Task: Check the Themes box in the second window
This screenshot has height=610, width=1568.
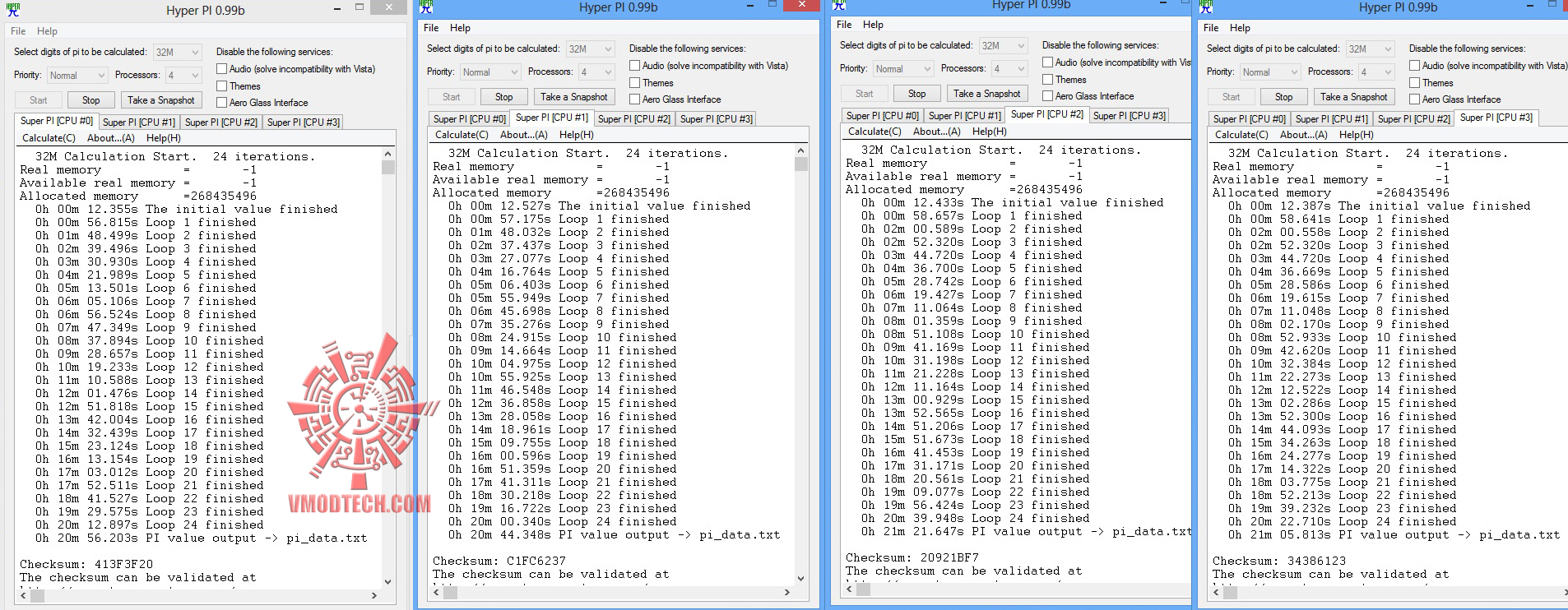Action: pyautogui.click(x=635, y=83)
